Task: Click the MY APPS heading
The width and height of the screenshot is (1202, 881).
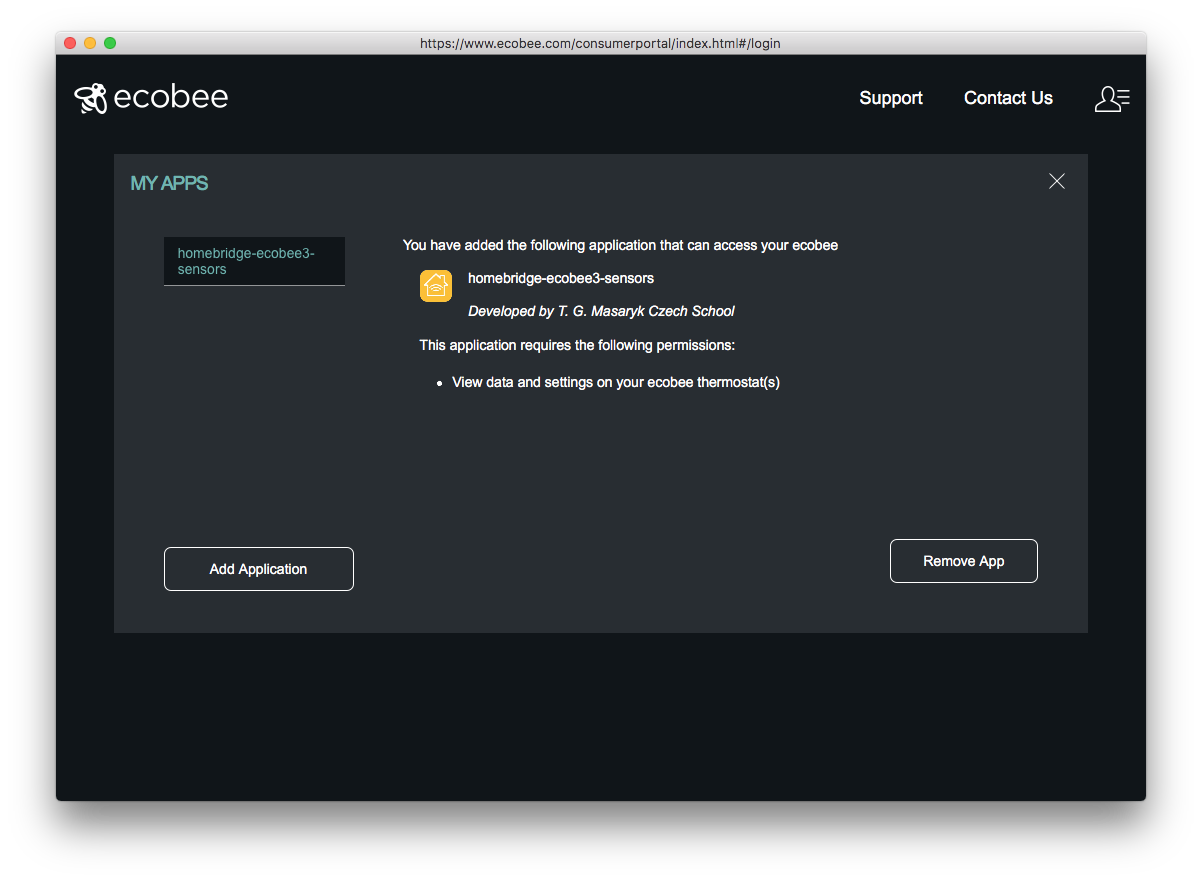Action: click(x=169, y=183)
